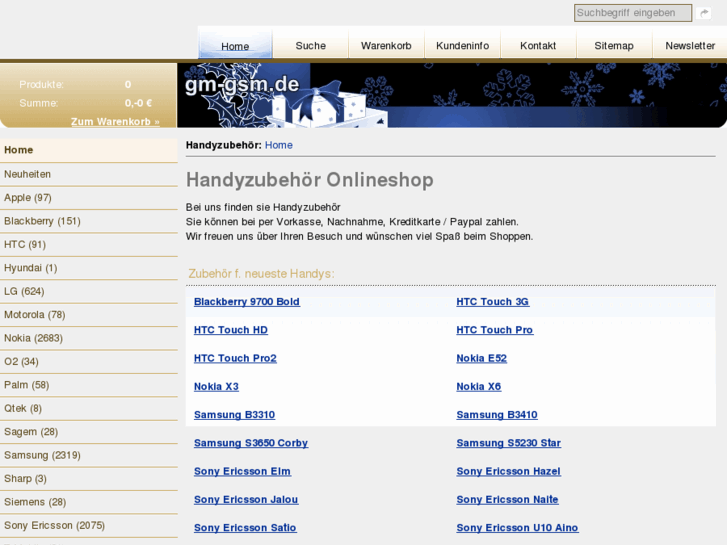Open the Nokia X3 link
The image size is (727, 545).
coord(216,387)
